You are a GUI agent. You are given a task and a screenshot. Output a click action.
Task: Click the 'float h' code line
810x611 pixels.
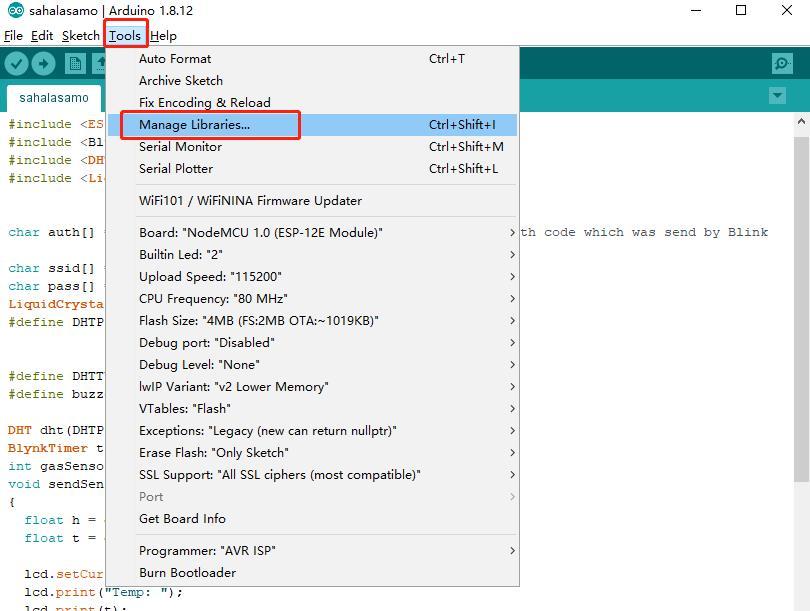point(60,520)
